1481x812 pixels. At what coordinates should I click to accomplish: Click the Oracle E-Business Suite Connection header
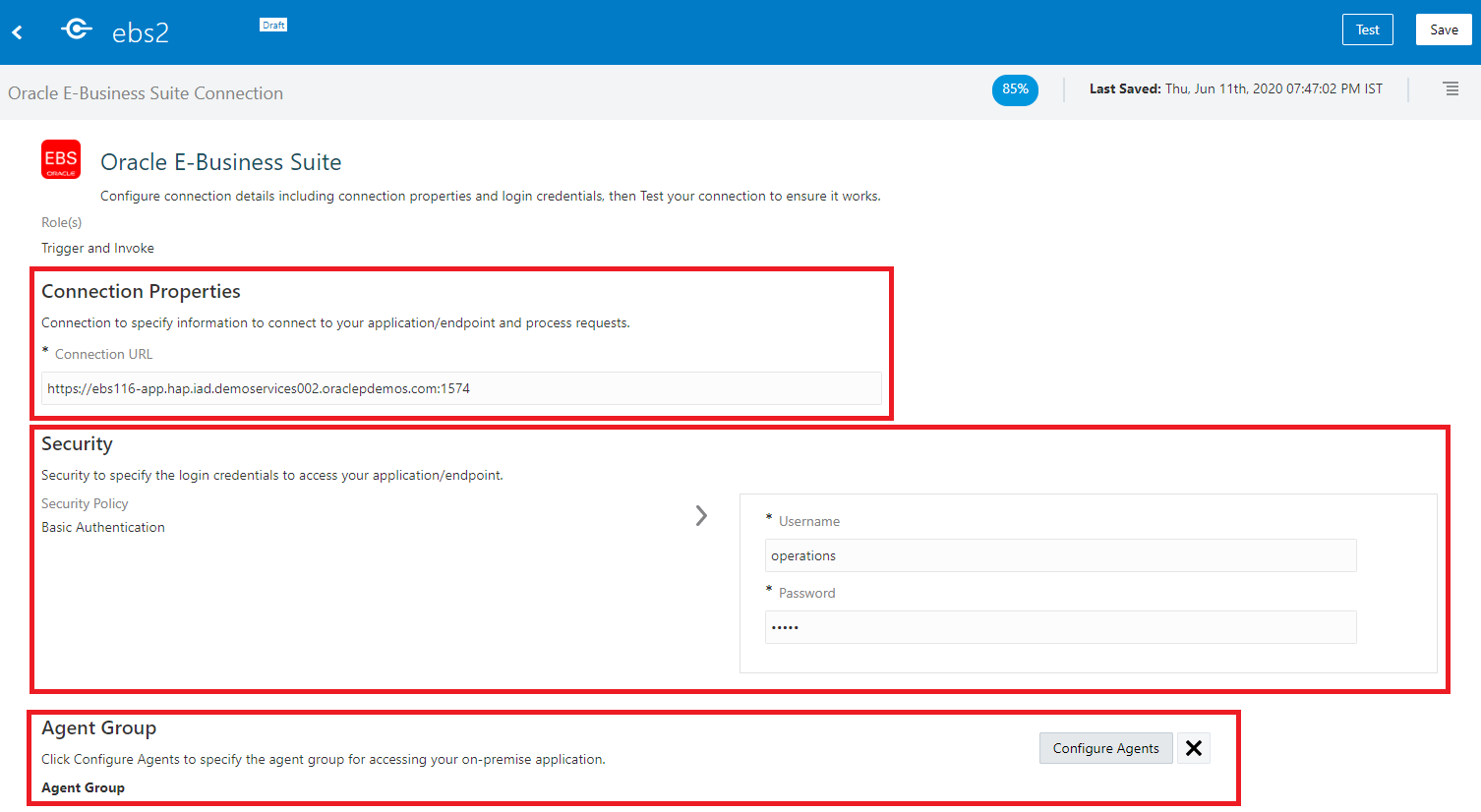point(146,92)
